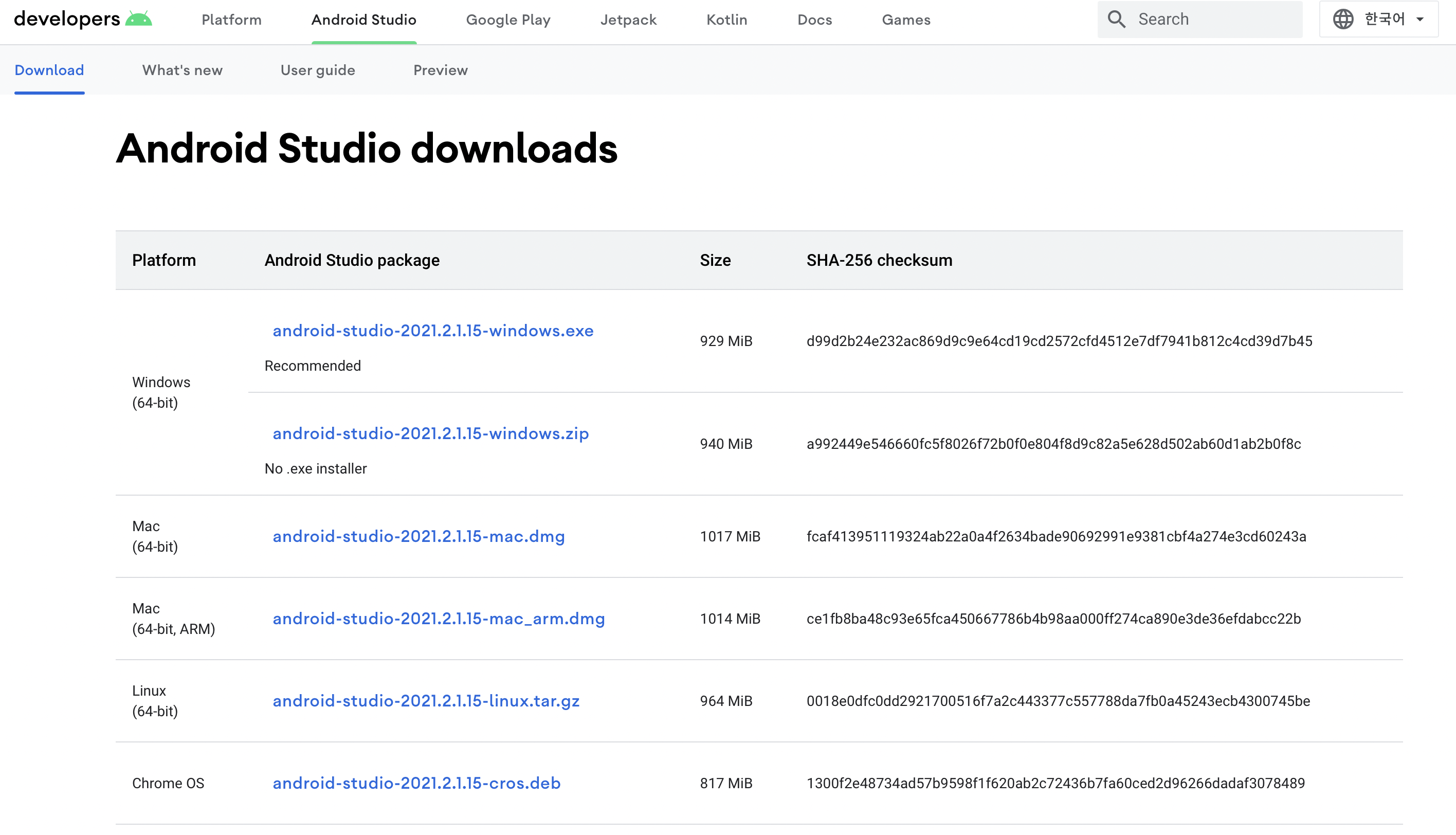Switch to the Preview tab
The width and height of the screenshot is (1456, 835).
tap(441, 70)
